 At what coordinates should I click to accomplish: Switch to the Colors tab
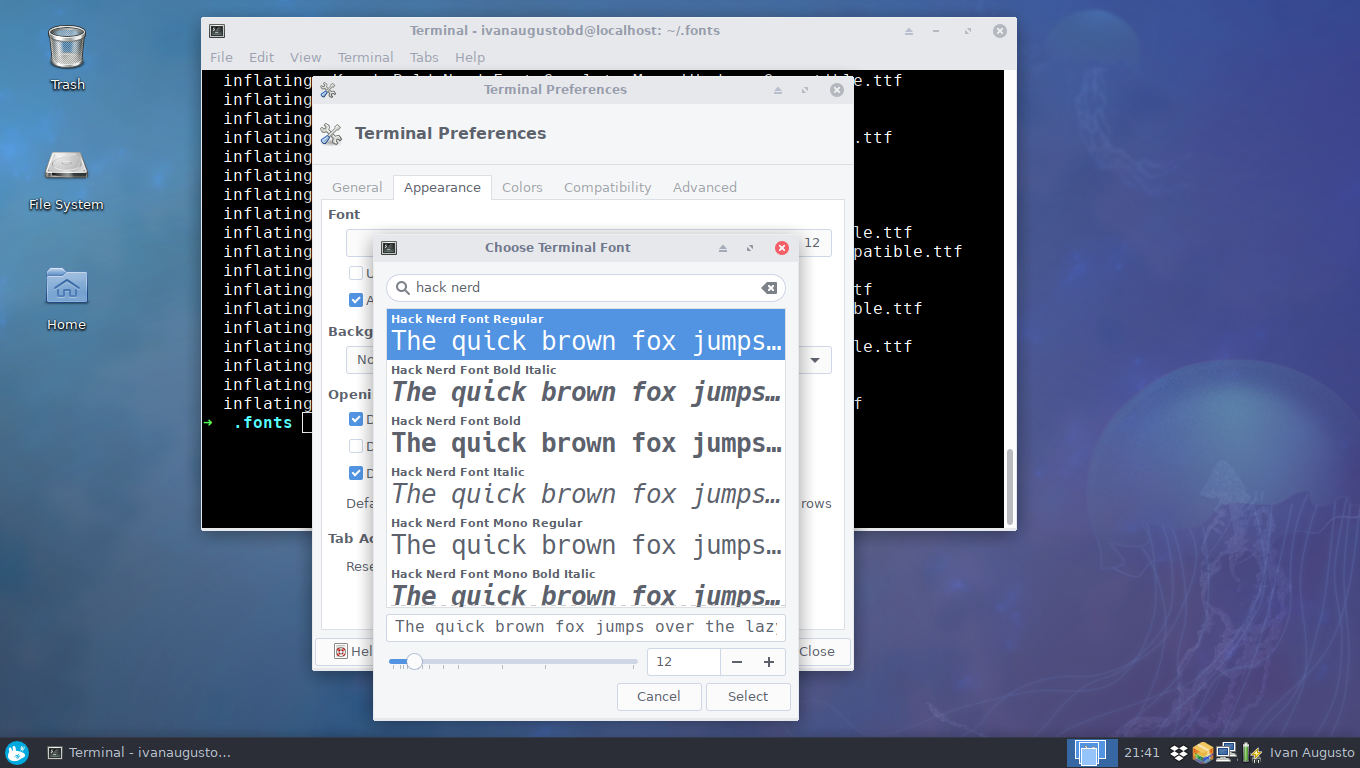(x=522, y=187)
